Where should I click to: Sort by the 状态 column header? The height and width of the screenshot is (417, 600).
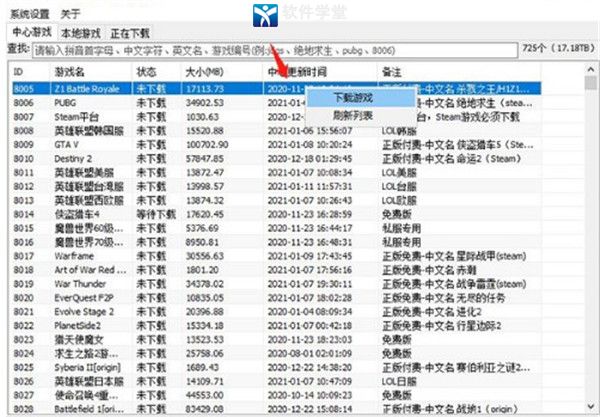point(156,72)
